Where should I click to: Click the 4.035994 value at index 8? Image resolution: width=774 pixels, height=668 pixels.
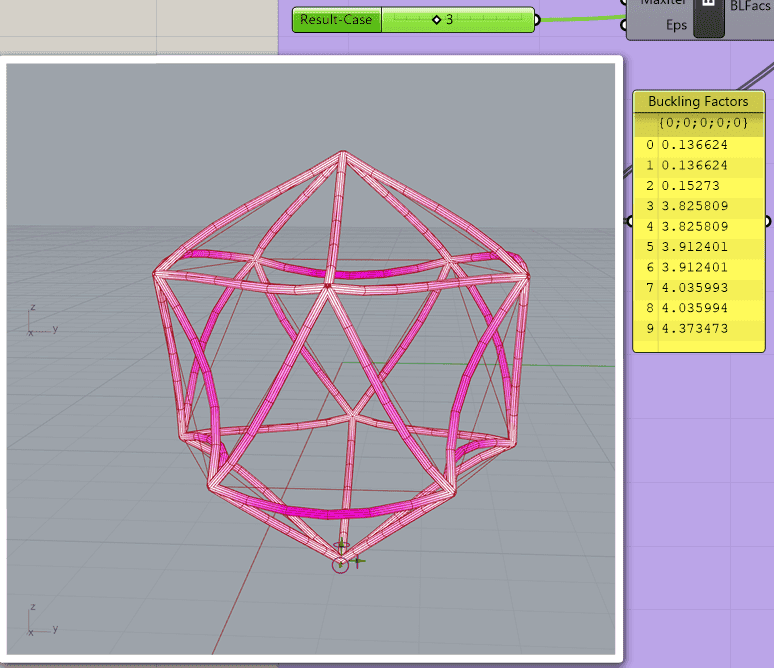[694, 308]
